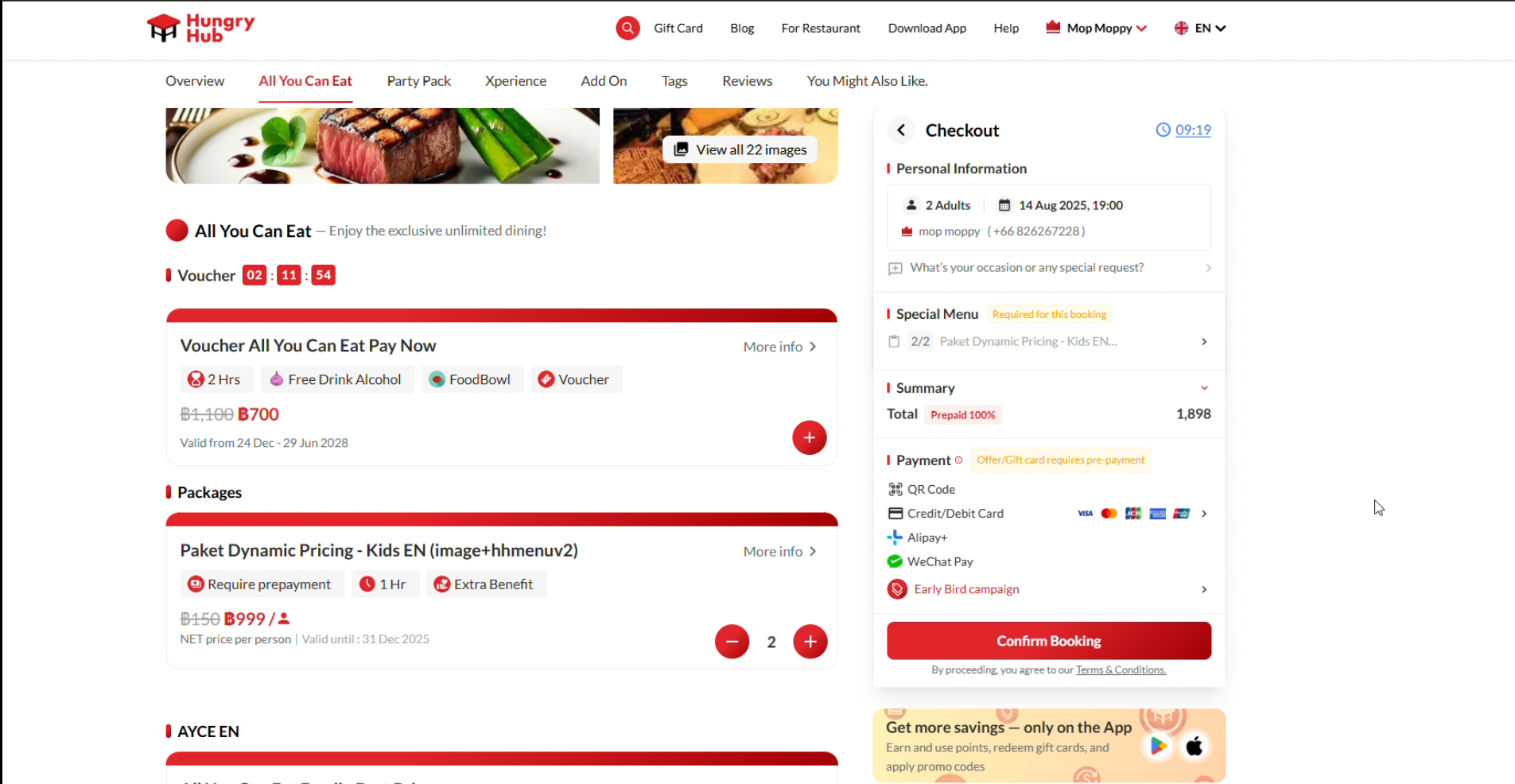Viewport: 1515px width, 784px height.
Task: Open EN language selector dropdown
Action: coord(1200,28)
